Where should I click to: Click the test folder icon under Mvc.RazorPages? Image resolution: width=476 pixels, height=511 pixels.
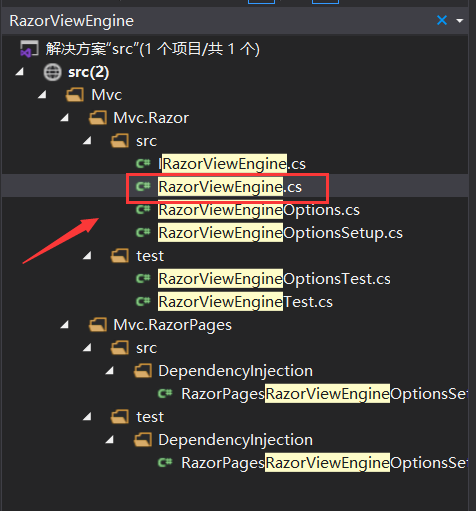pyautogui.click(x=120, y=417)
